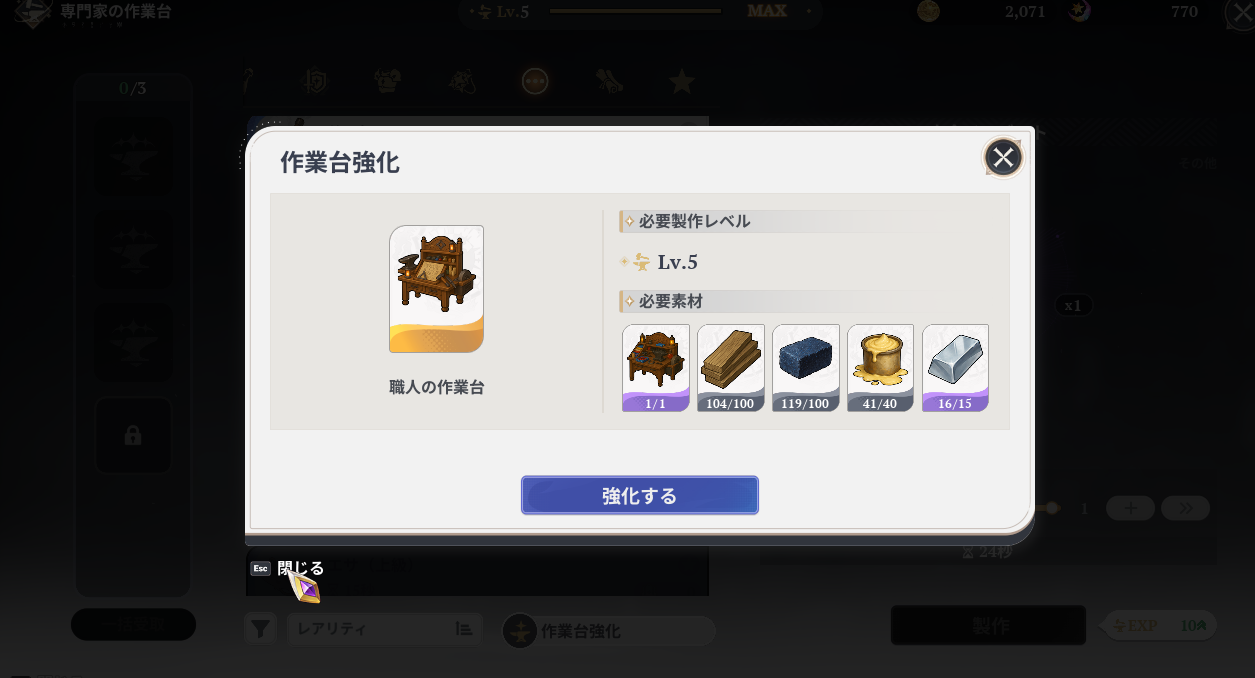The height and width of the screenshot is (678, 1255).
Task: Inspect the dark stone block material 119/100
Action: pos(806,368)
